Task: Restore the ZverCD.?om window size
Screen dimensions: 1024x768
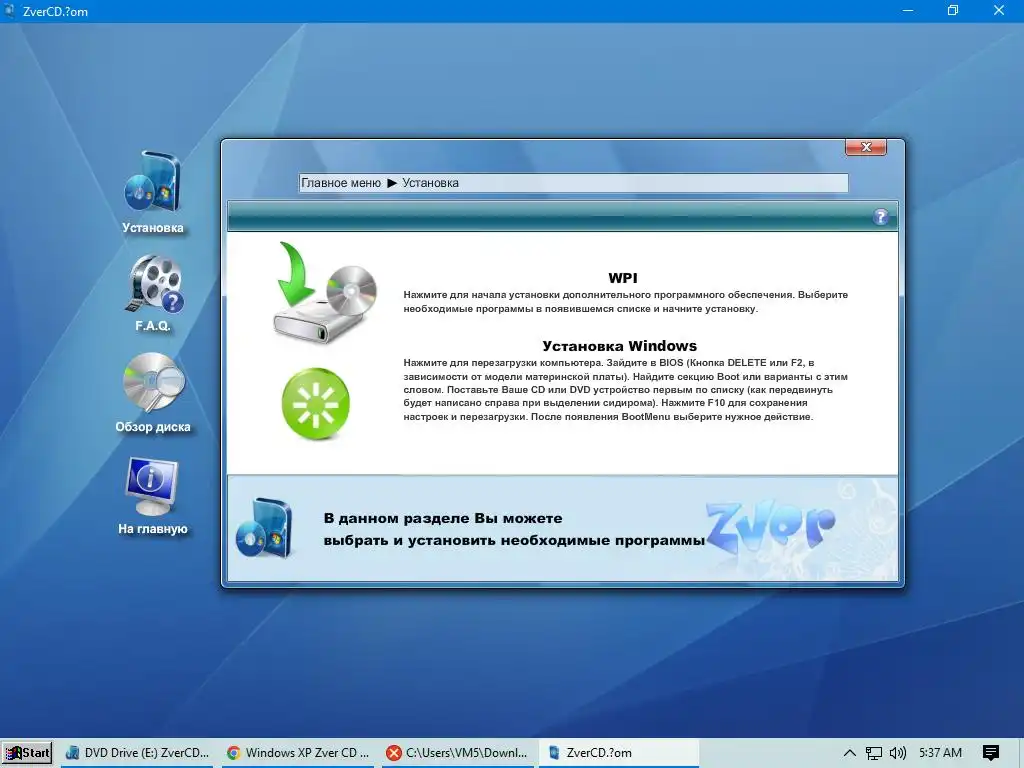Action: coord(953,10)
